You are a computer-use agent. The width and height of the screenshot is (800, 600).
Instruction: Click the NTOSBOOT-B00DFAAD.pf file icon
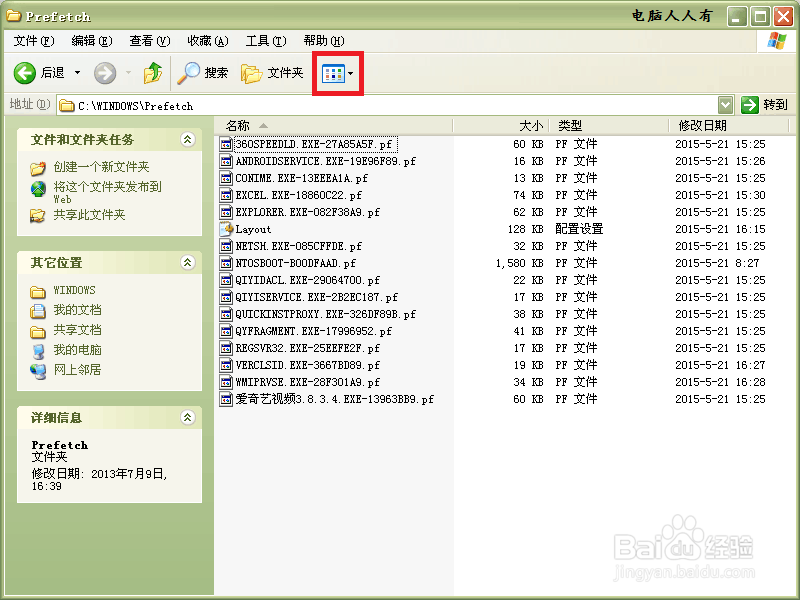tap(226, 263)
